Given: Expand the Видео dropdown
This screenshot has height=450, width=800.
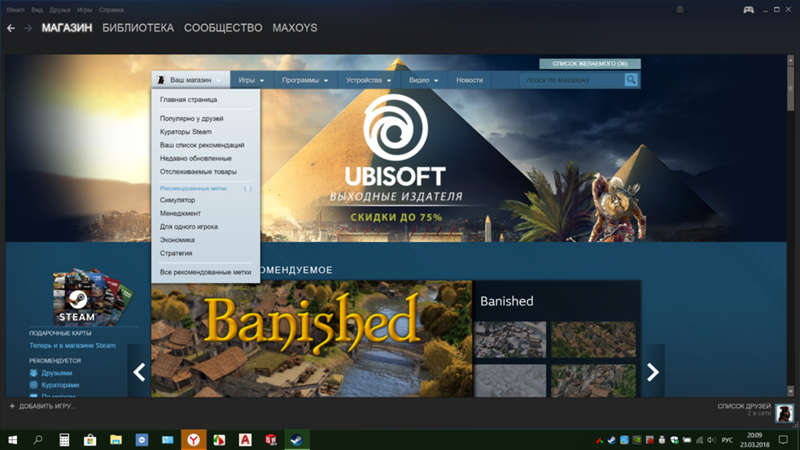Looking at the screenshot, I should [x=423, y=80].
